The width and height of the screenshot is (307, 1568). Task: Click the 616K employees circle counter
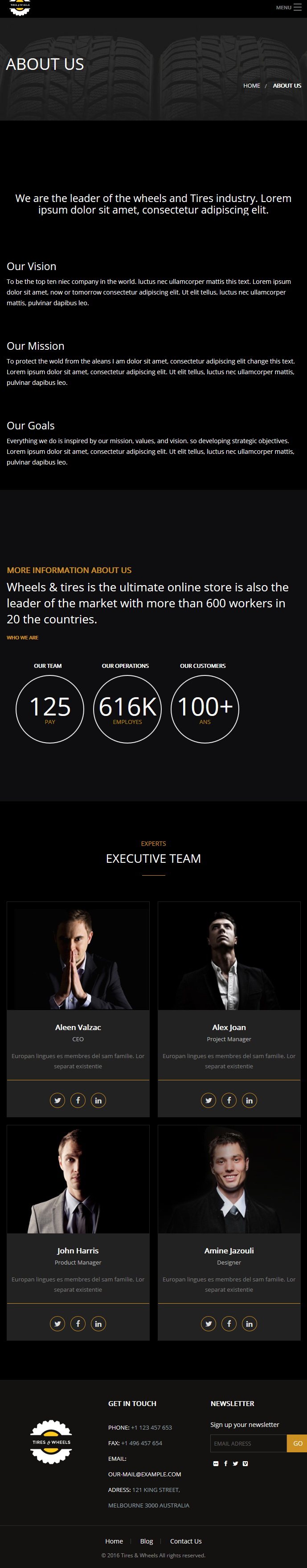click(127, 709)
